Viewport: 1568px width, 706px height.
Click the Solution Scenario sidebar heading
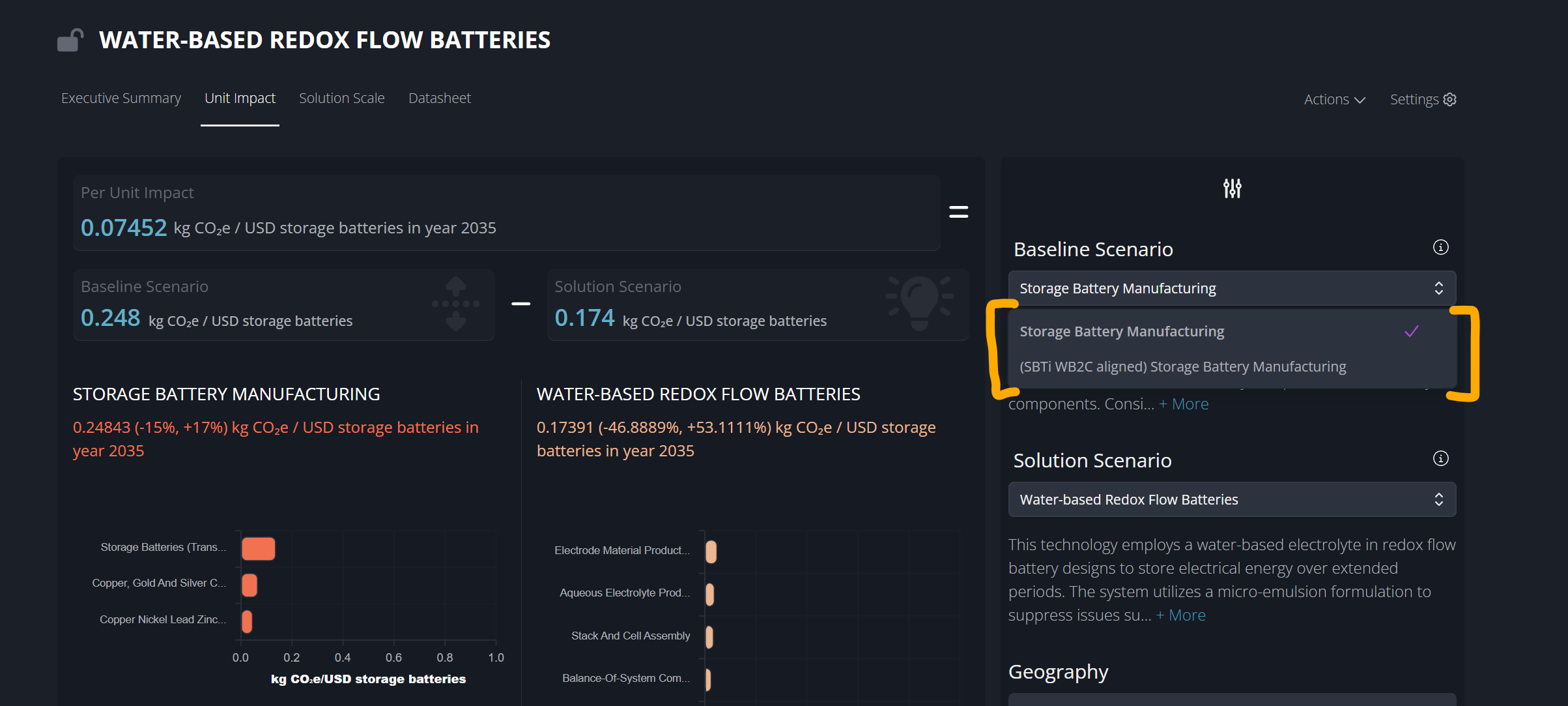click(x=1092, y=461)
